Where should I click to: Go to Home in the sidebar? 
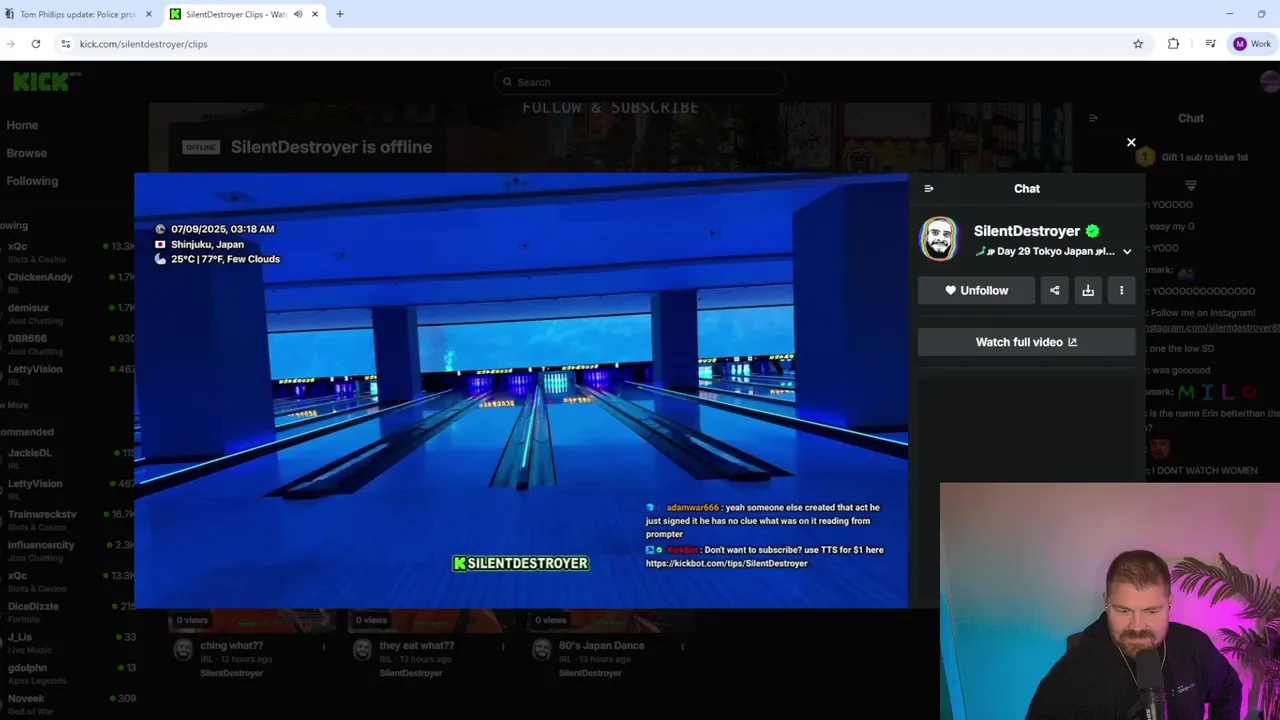[22, 125]
